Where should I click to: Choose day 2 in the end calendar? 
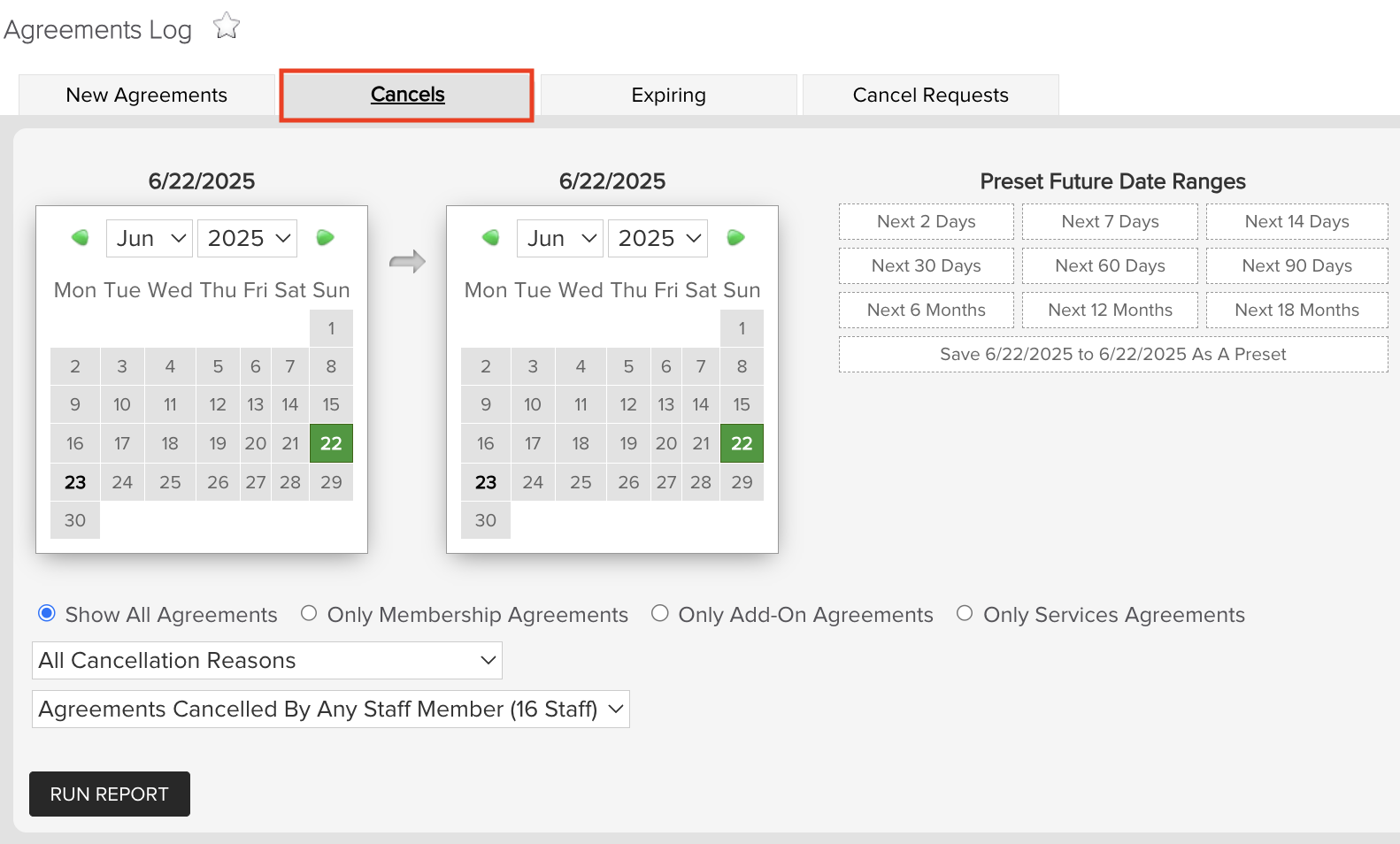[486, 366]
